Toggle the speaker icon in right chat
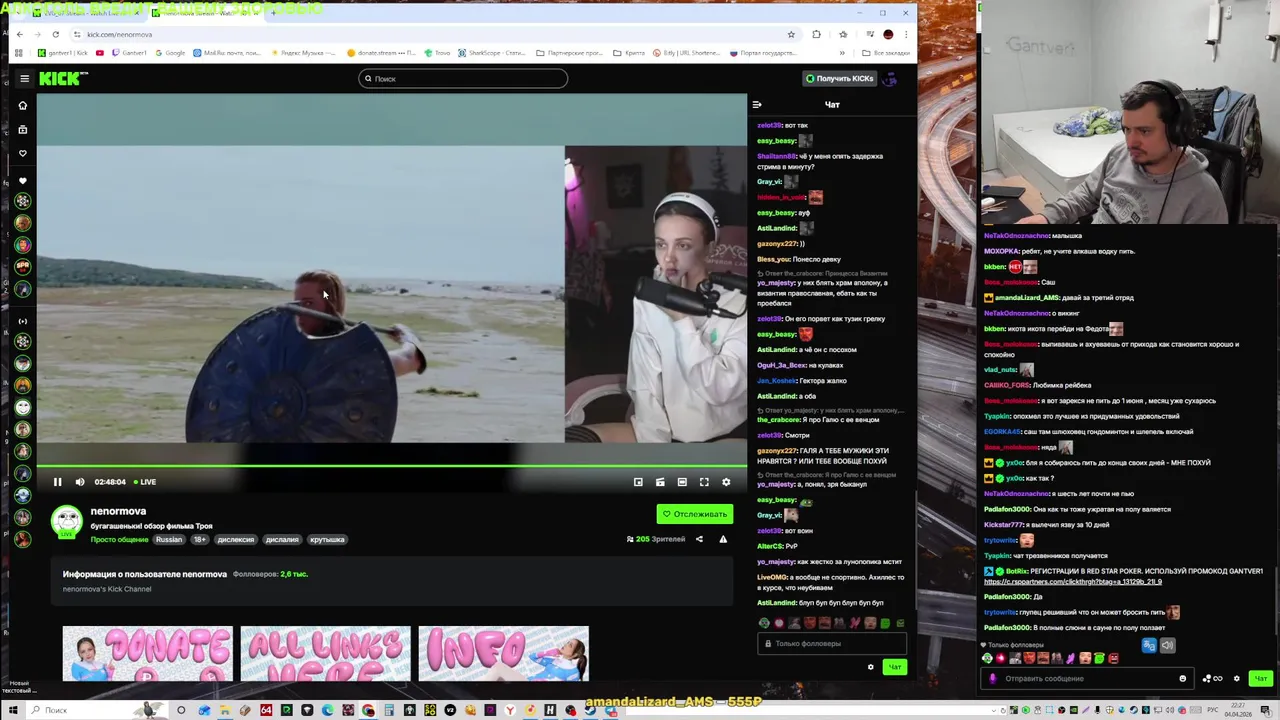Image resolution: width=1280 pixels, height=720 pixels. (1167, 645)
